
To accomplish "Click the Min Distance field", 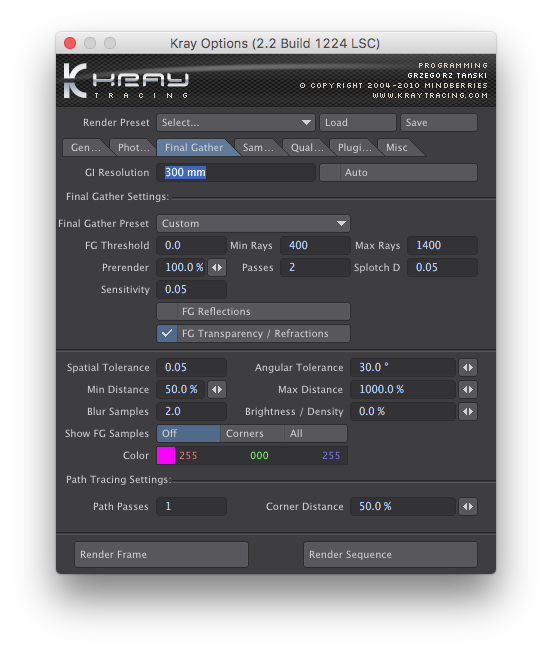I will click(x=181, y=390).
